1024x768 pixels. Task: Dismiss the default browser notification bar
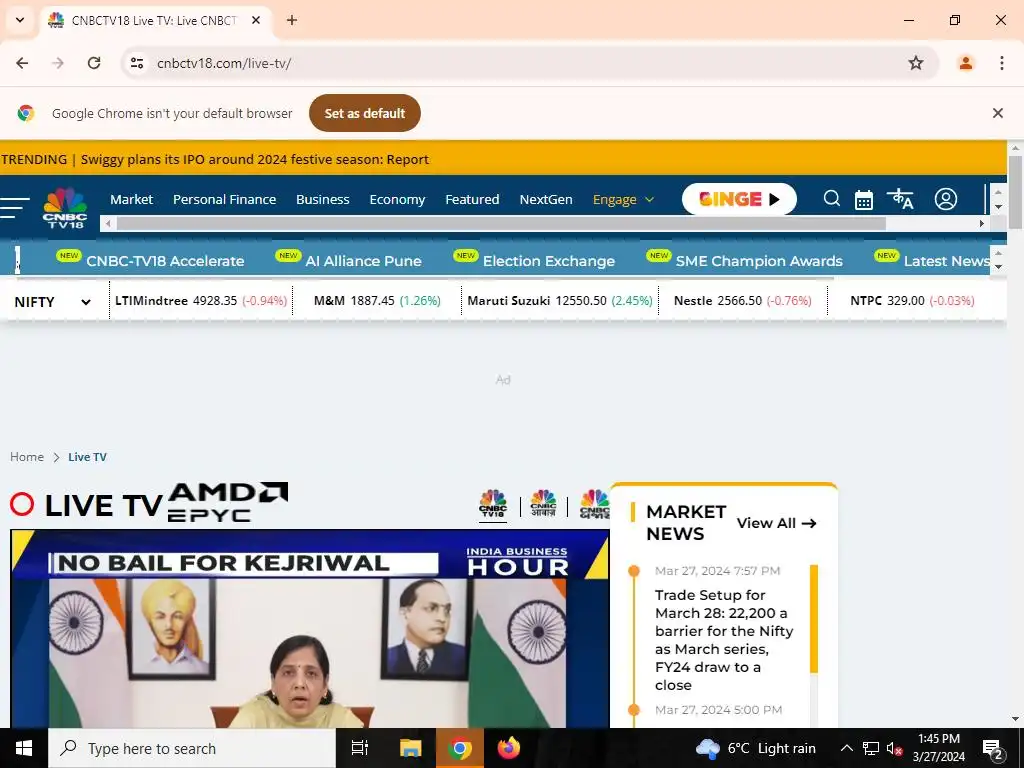click(998, 113)
